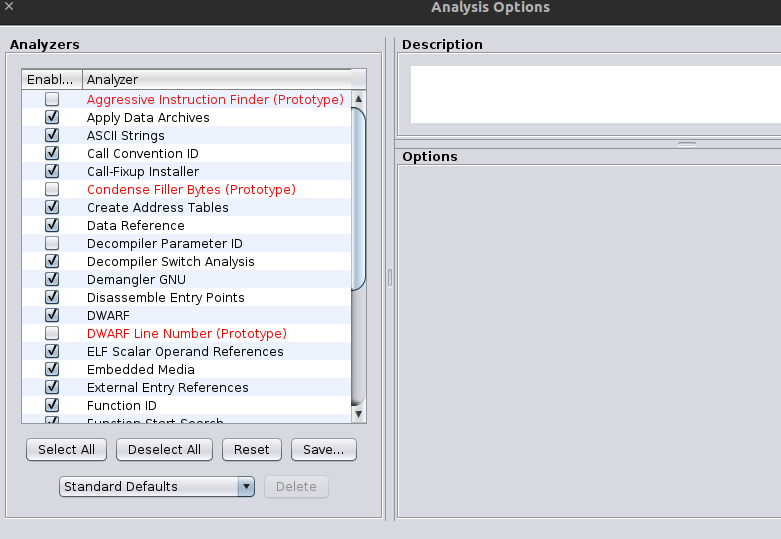Image resolution: width=781 pixels, height=539 pixels.
Task: Click the Select All button
Action: point(66,450)
